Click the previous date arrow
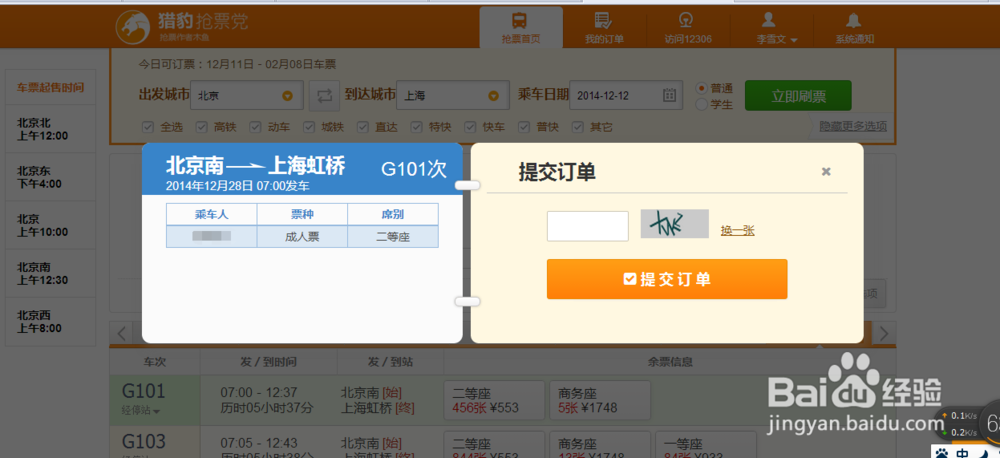 coord(122,332)
